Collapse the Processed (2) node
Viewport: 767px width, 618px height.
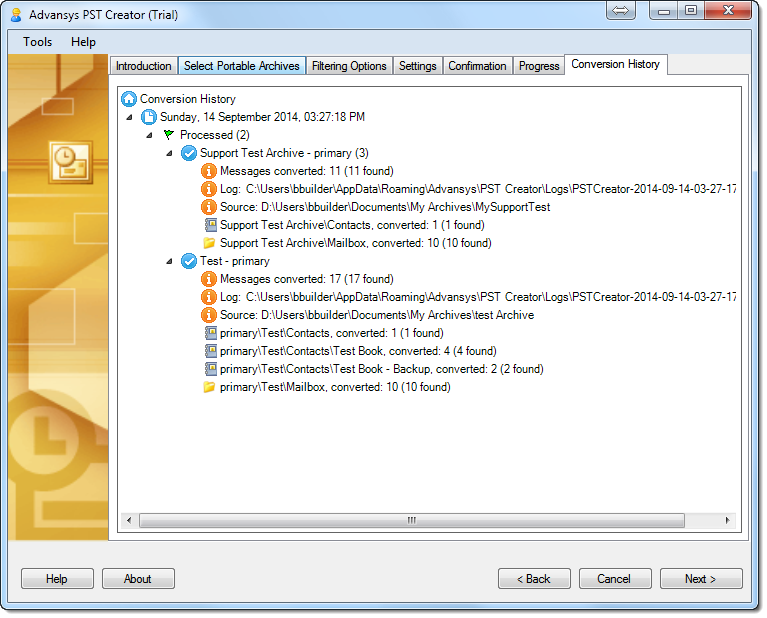(x=150, y=135)
